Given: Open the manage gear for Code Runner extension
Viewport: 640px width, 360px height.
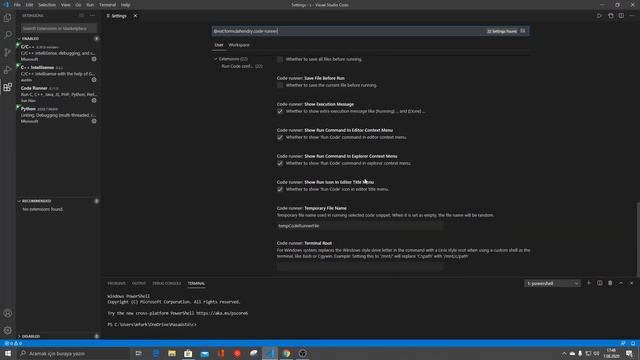Looking at the screenshot, I should point(94,100).
